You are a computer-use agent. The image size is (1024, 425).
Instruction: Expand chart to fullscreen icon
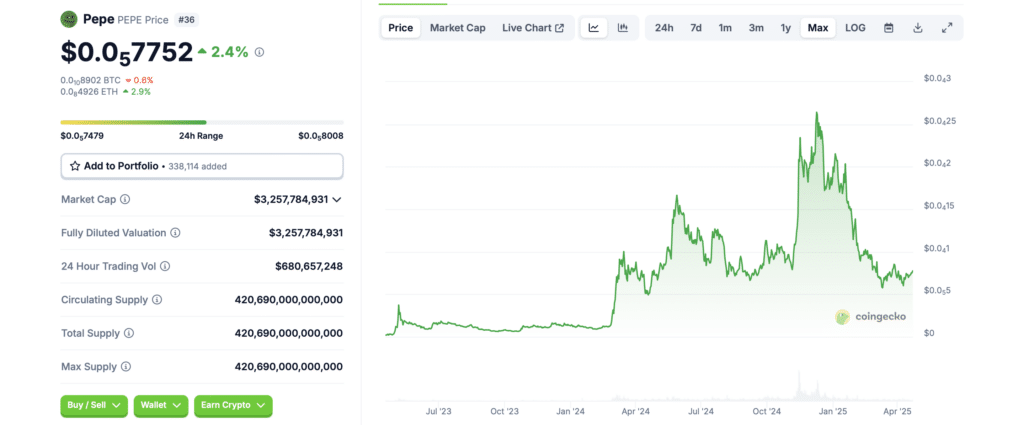pos(947,27)
